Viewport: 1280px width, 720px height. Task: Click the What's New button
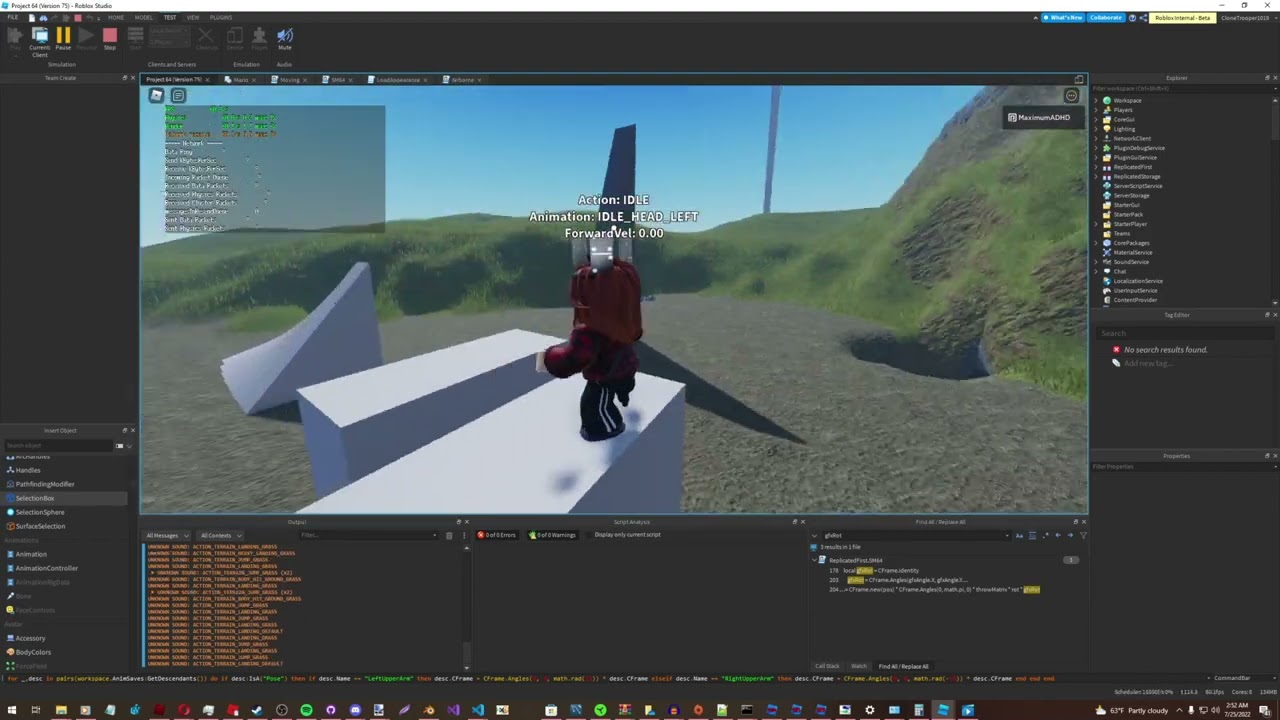1063,17
